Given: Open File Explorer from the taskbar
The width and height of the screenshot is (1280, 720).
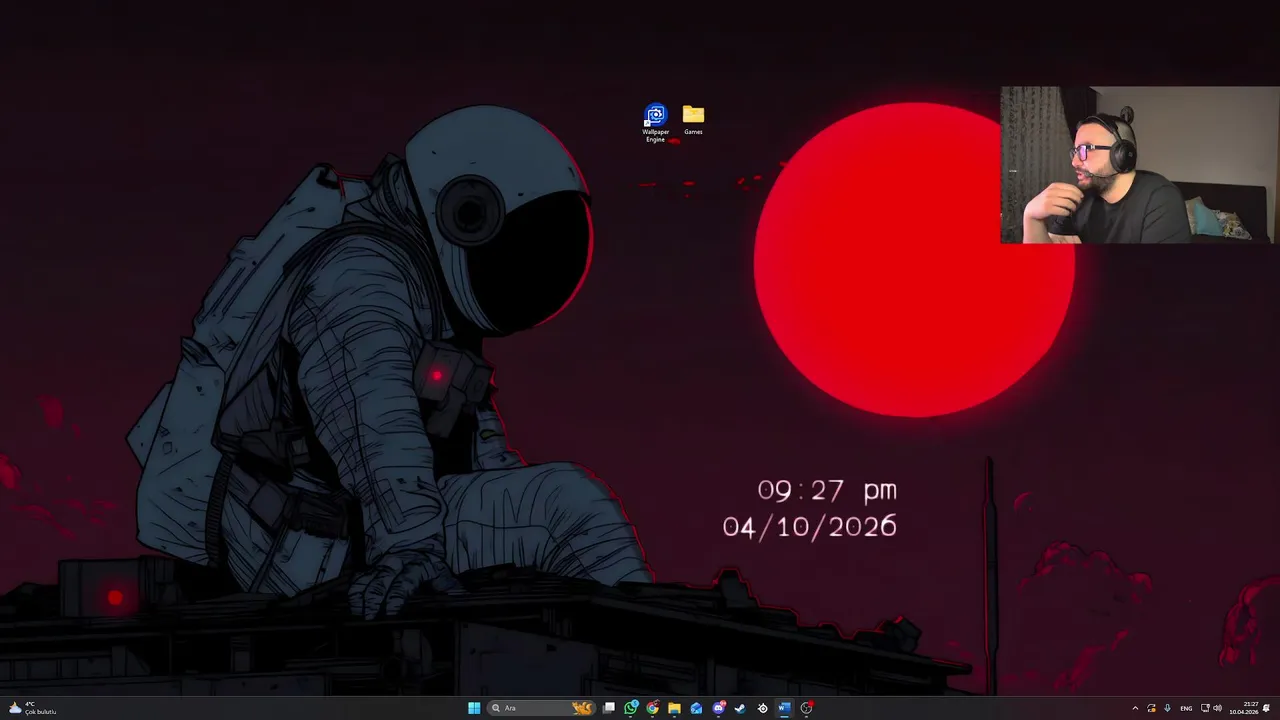Looking at the screenshot, I should coord(674,708).
